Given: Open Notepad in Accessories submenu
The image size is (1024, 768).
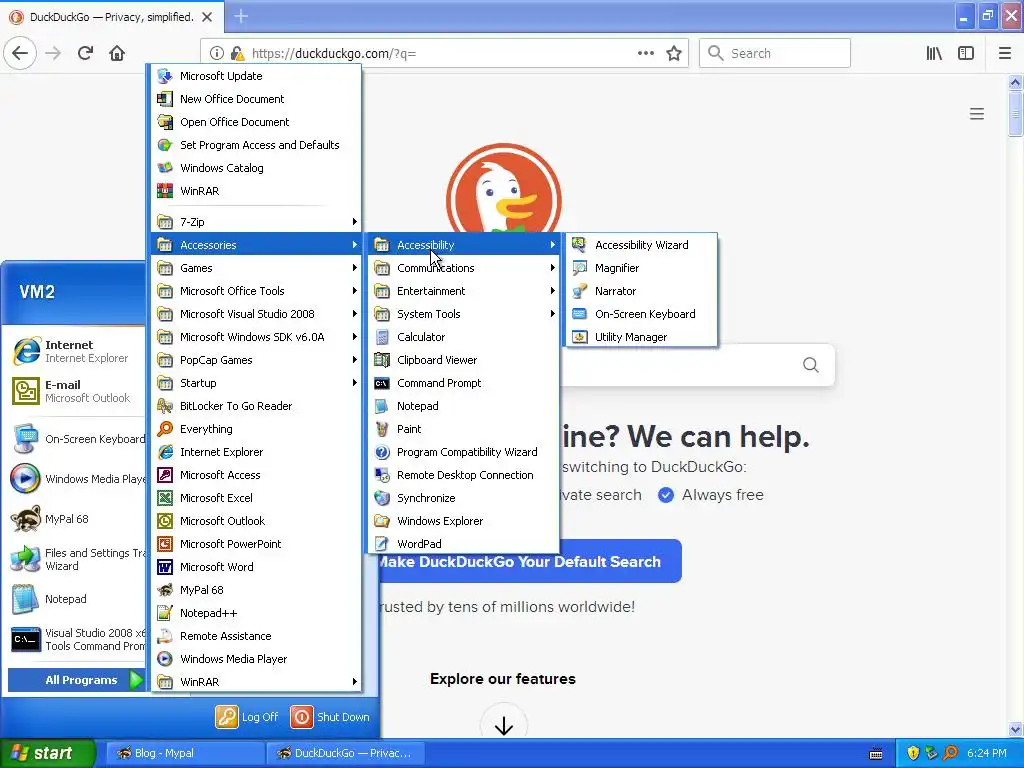Looking at the screenshot, I should point(463,406).
